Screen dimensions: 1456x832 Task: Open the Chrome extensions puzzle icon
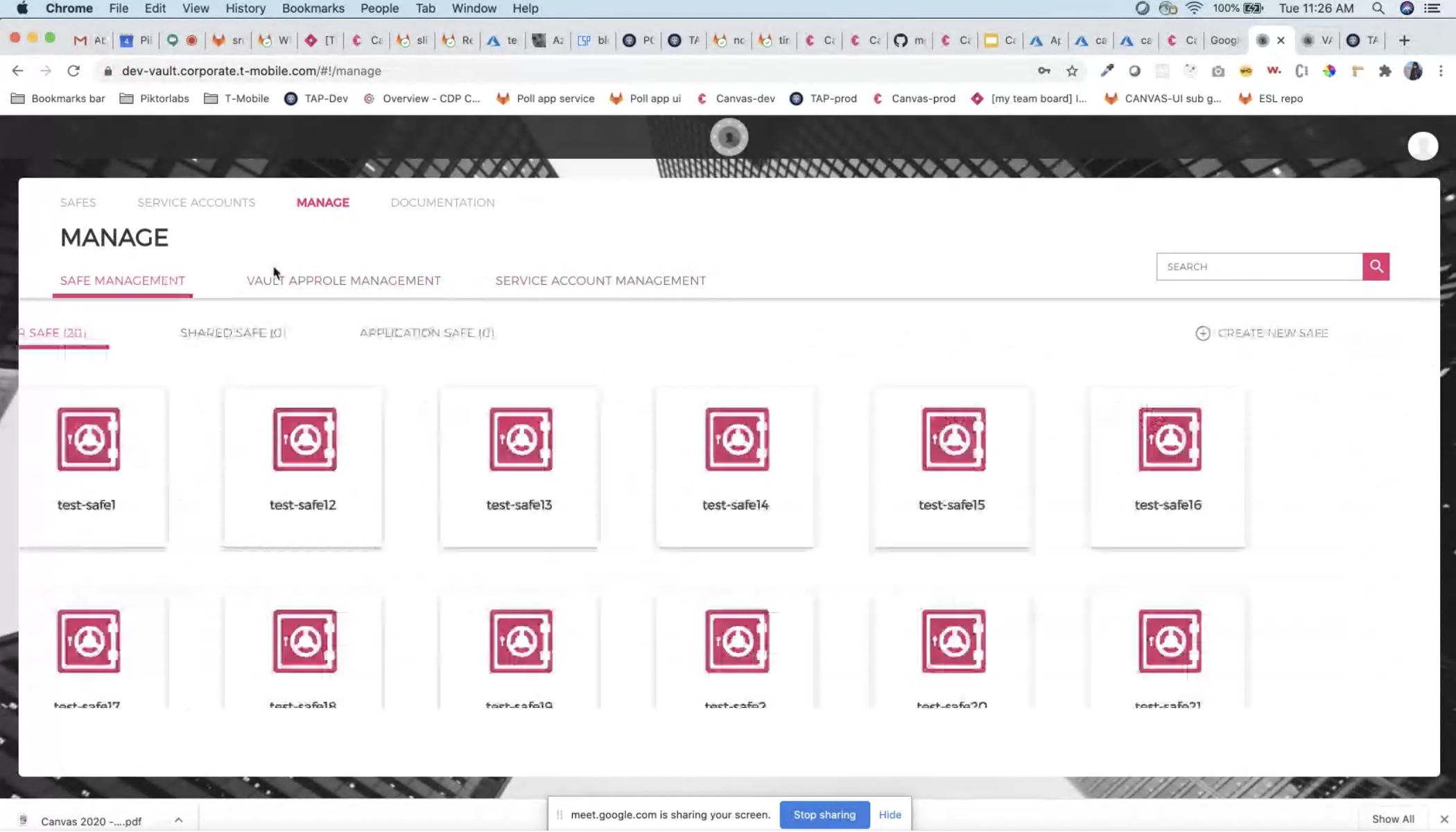[1385, 71]
